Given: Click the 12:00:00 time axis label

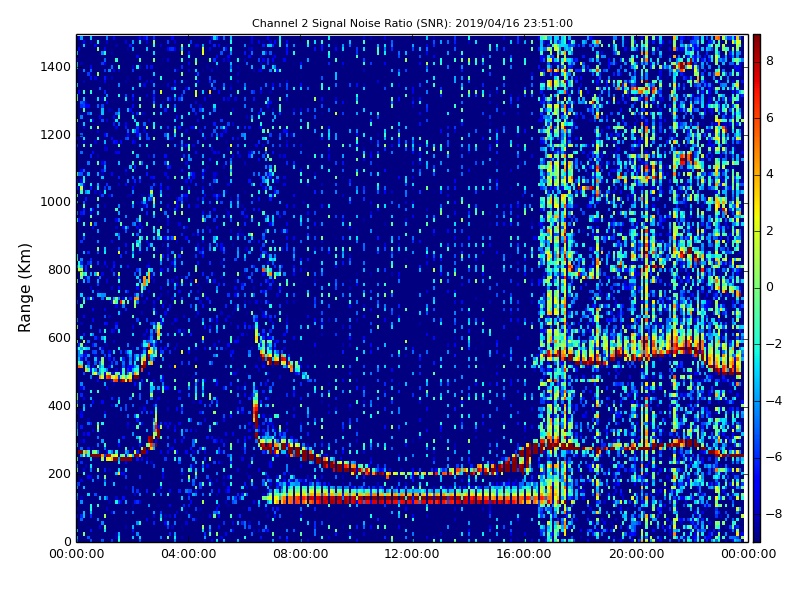Looking at the screenshot, I should coord(412,554).
